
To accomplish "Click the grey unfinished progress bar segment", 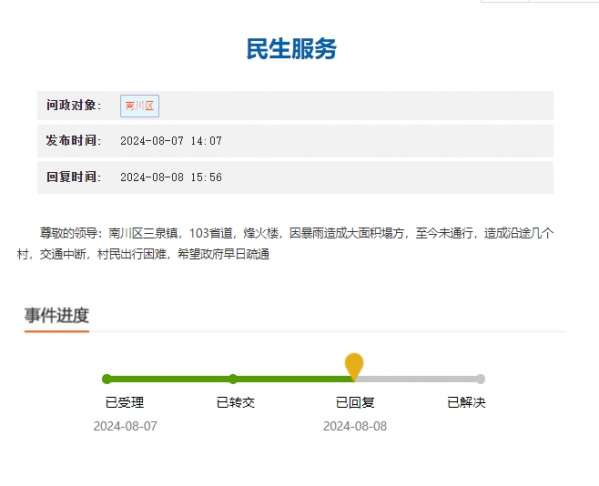I will tap(416, 379).
